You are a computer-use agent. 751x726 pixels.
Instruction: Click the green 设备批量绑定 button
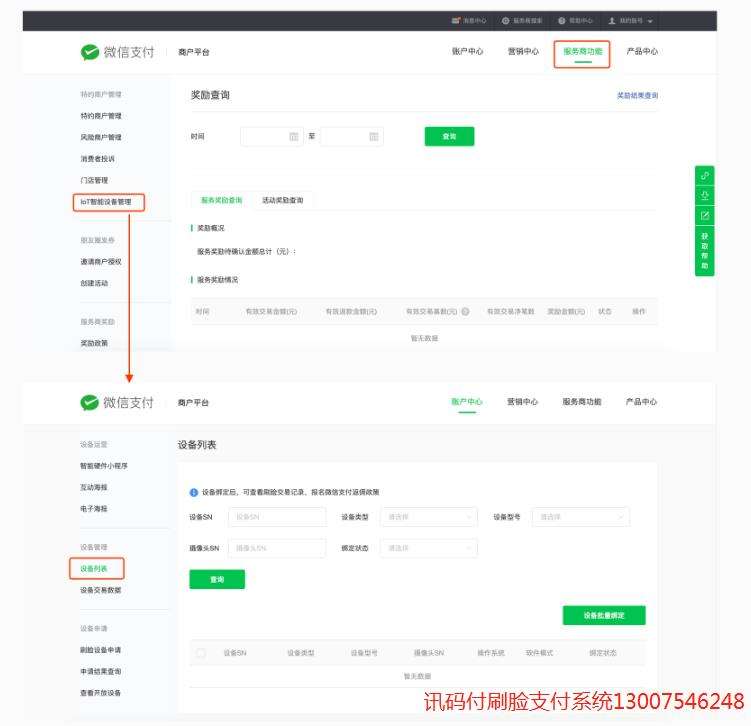pyautogui.click(x=604, y=615)
